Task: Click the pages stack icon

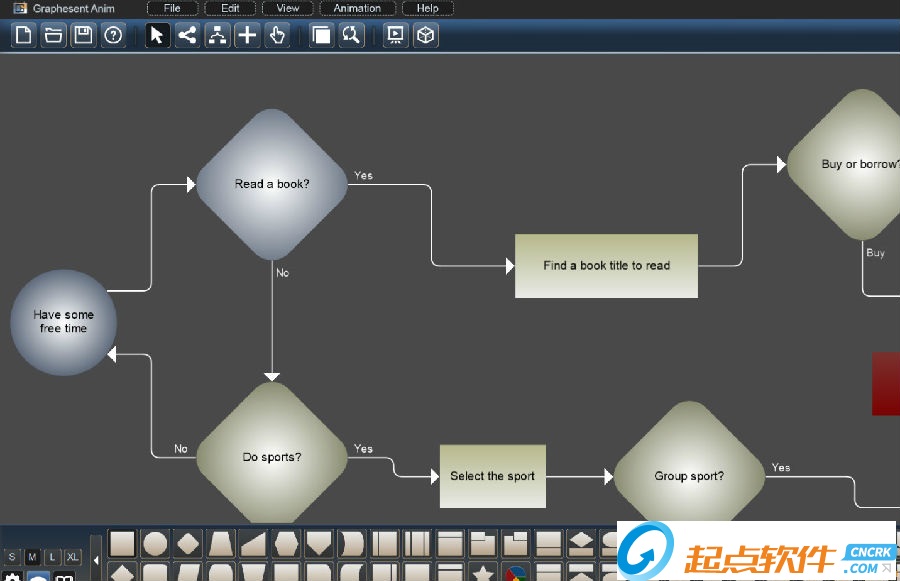Action: pyautogui.click(x=321, y=35)
